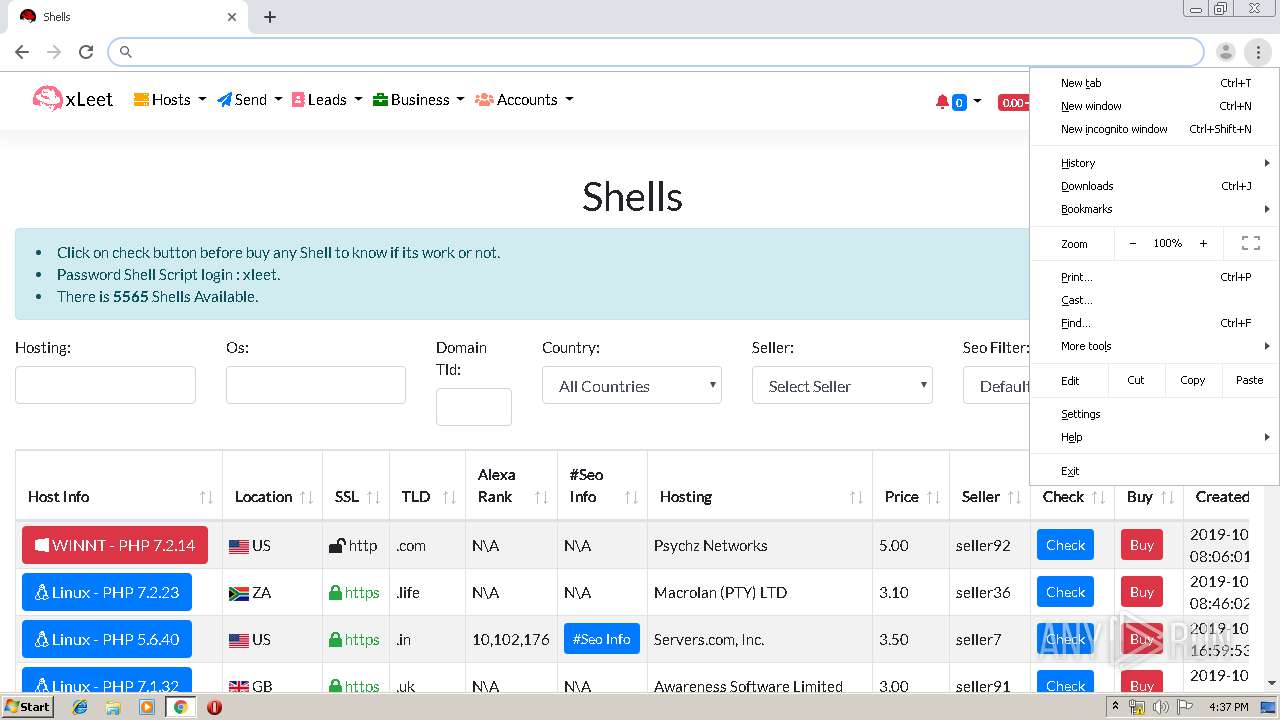Click the taskbar clock showing 4:37 PM

click(x=1228, y=707)
